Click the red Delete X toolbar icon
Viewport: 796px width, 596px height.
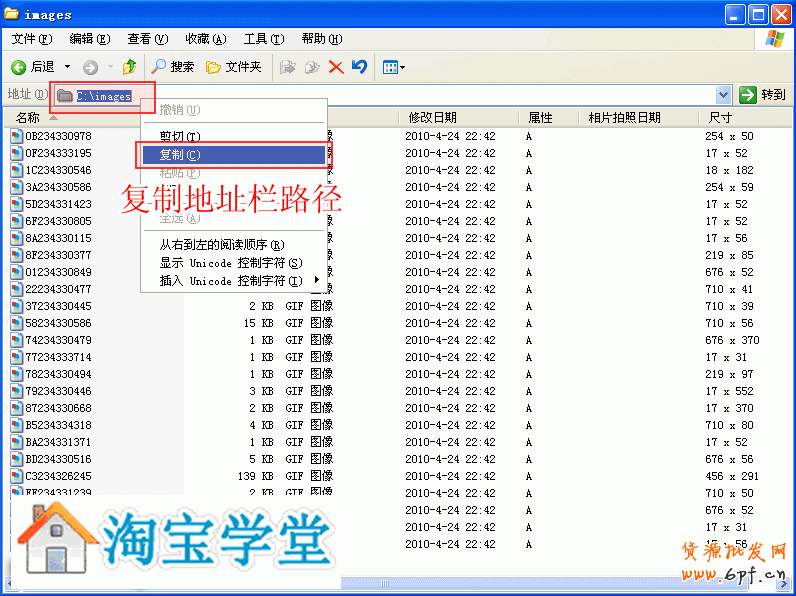(x=336, y=67)
